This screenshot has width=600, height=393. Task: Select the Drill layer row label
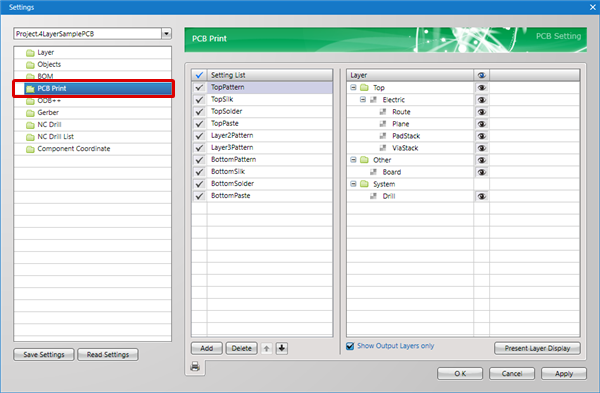click(x=389, y=196)
